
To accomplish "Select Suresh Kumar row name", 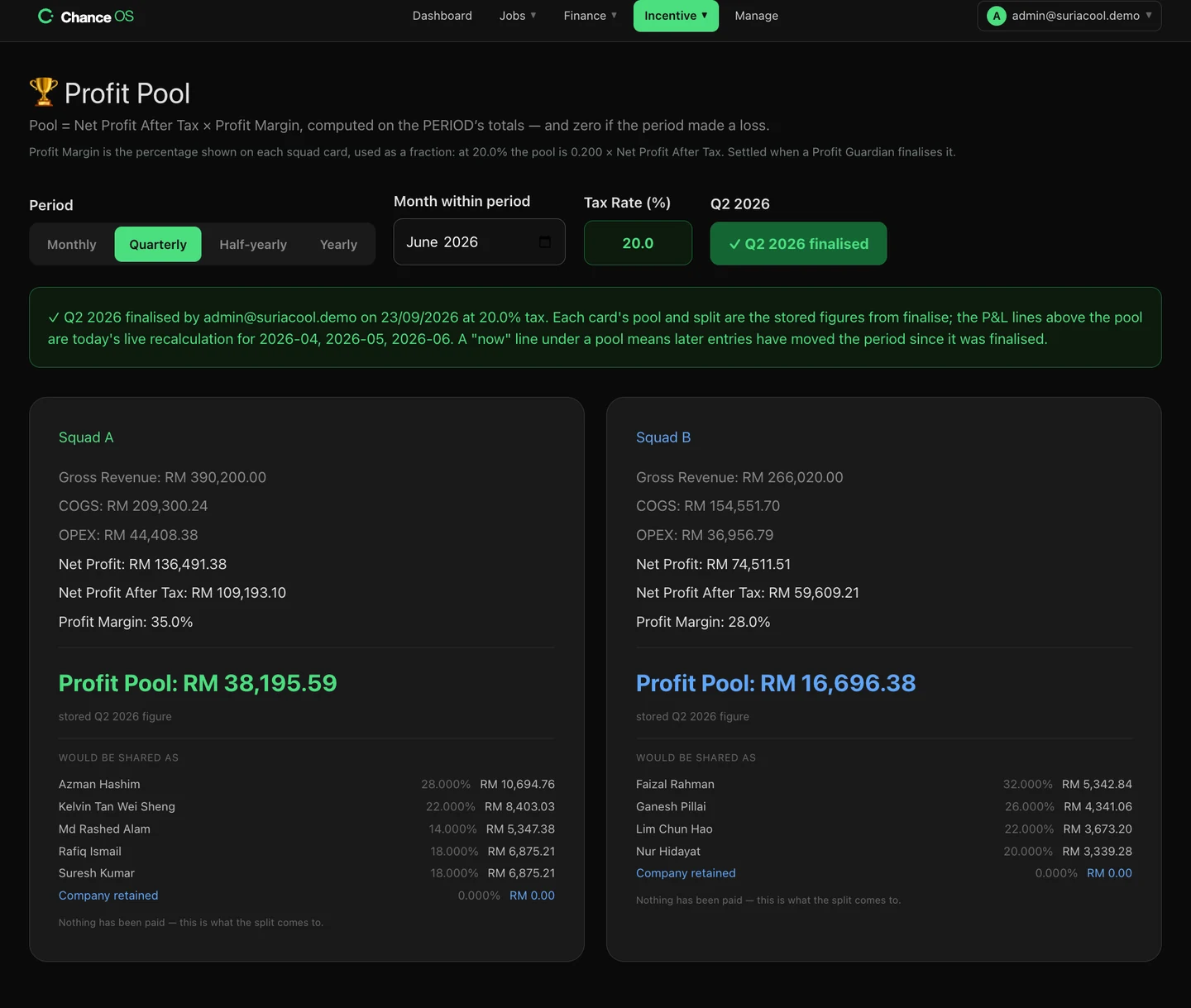I will [96, 873].
